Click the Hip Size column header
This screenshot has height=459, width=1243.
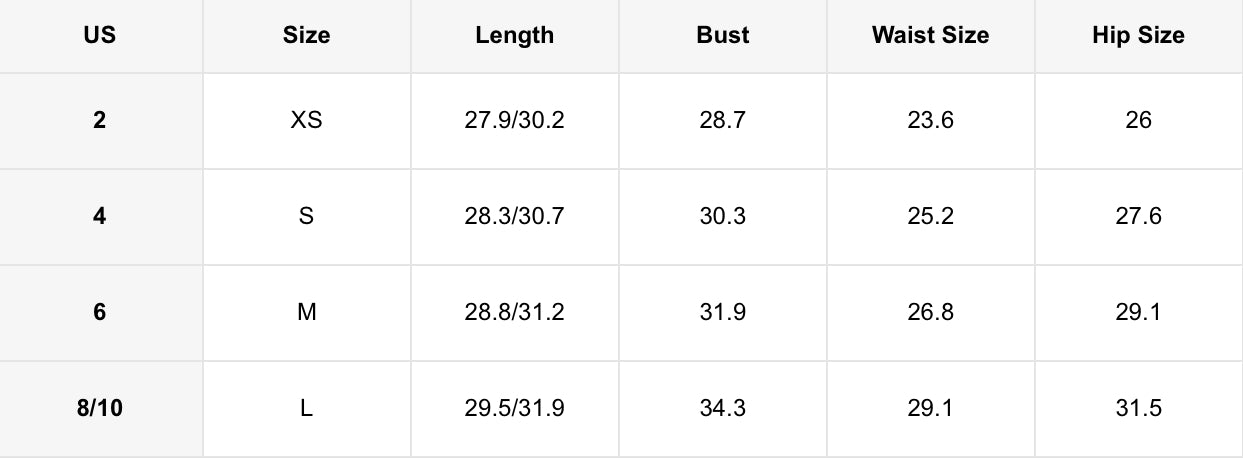pyautogui.click(x=1138, y=35)
